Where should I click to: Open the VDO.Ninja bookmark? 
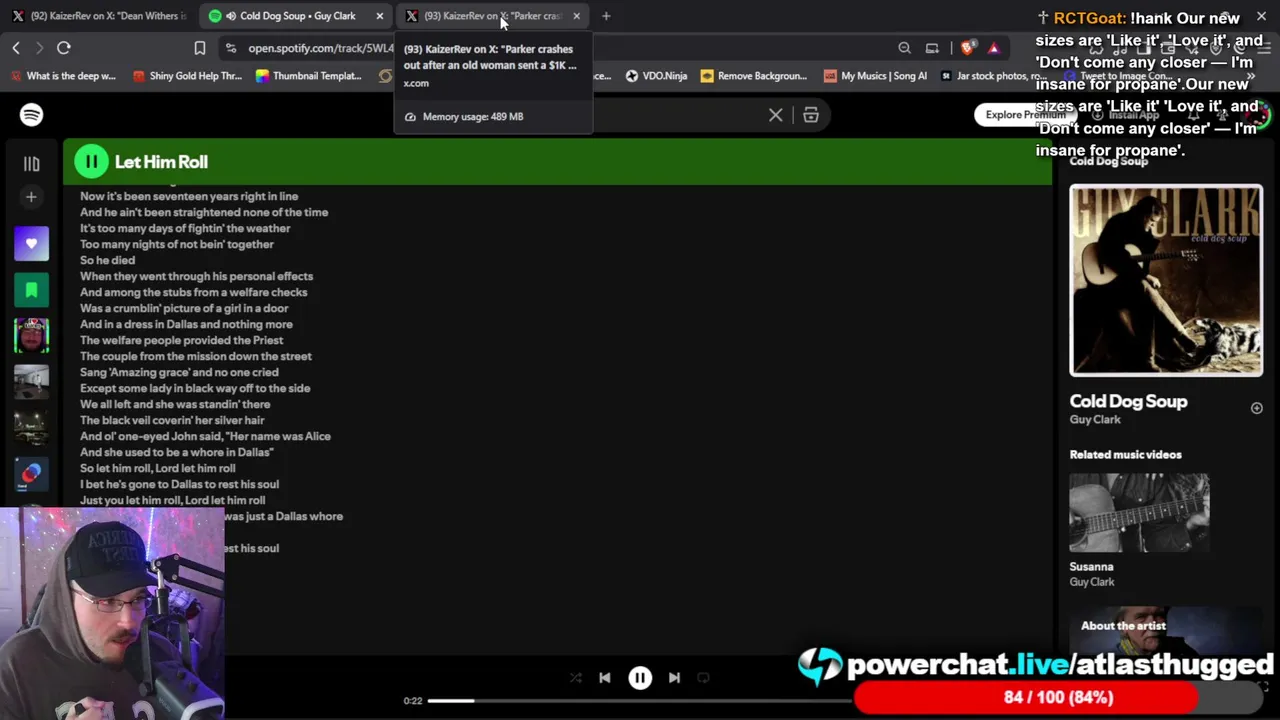point(656,76)
